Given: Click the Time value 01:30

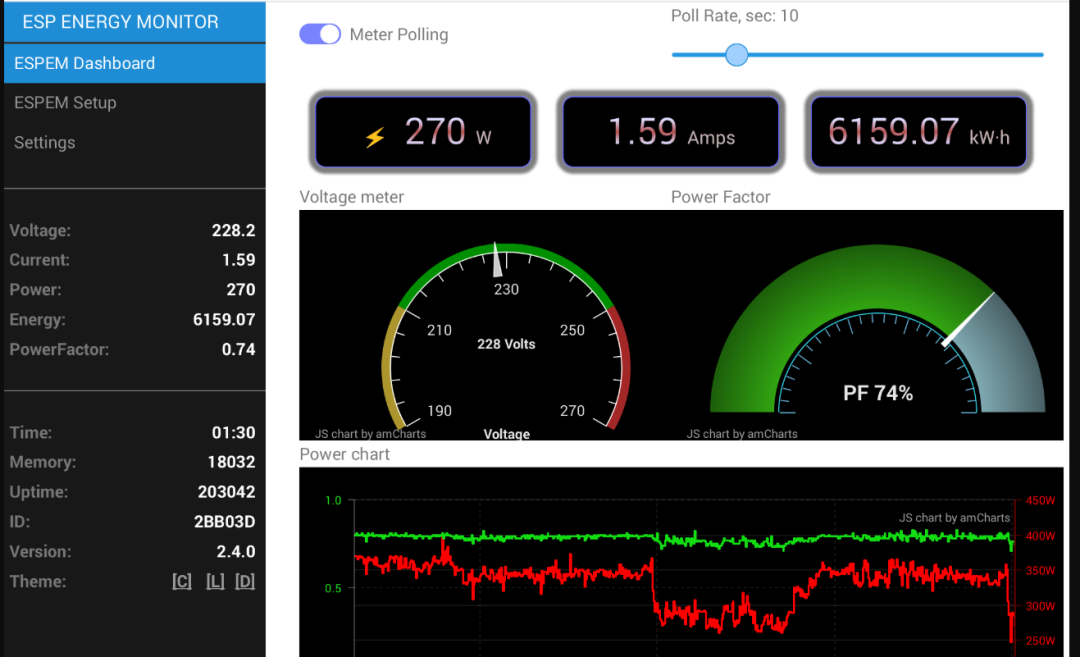Looking at the screenshot, I should click(233, 432).
